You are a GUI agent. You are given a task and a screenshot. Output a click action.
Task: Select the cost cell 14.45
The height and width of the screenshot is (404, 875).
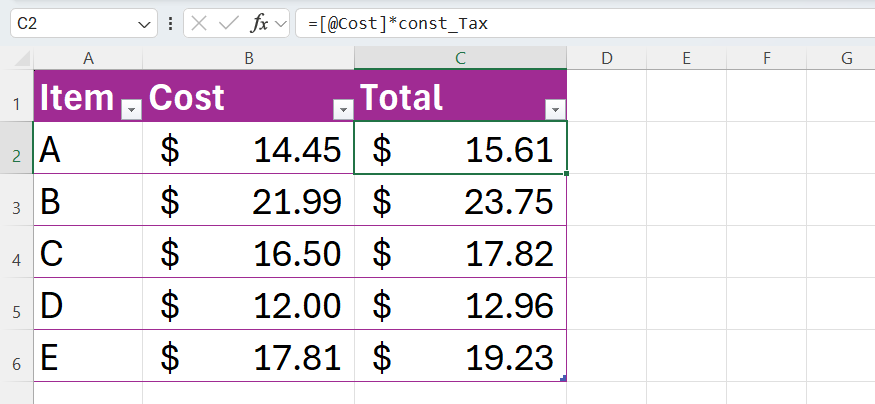point(249,148)
